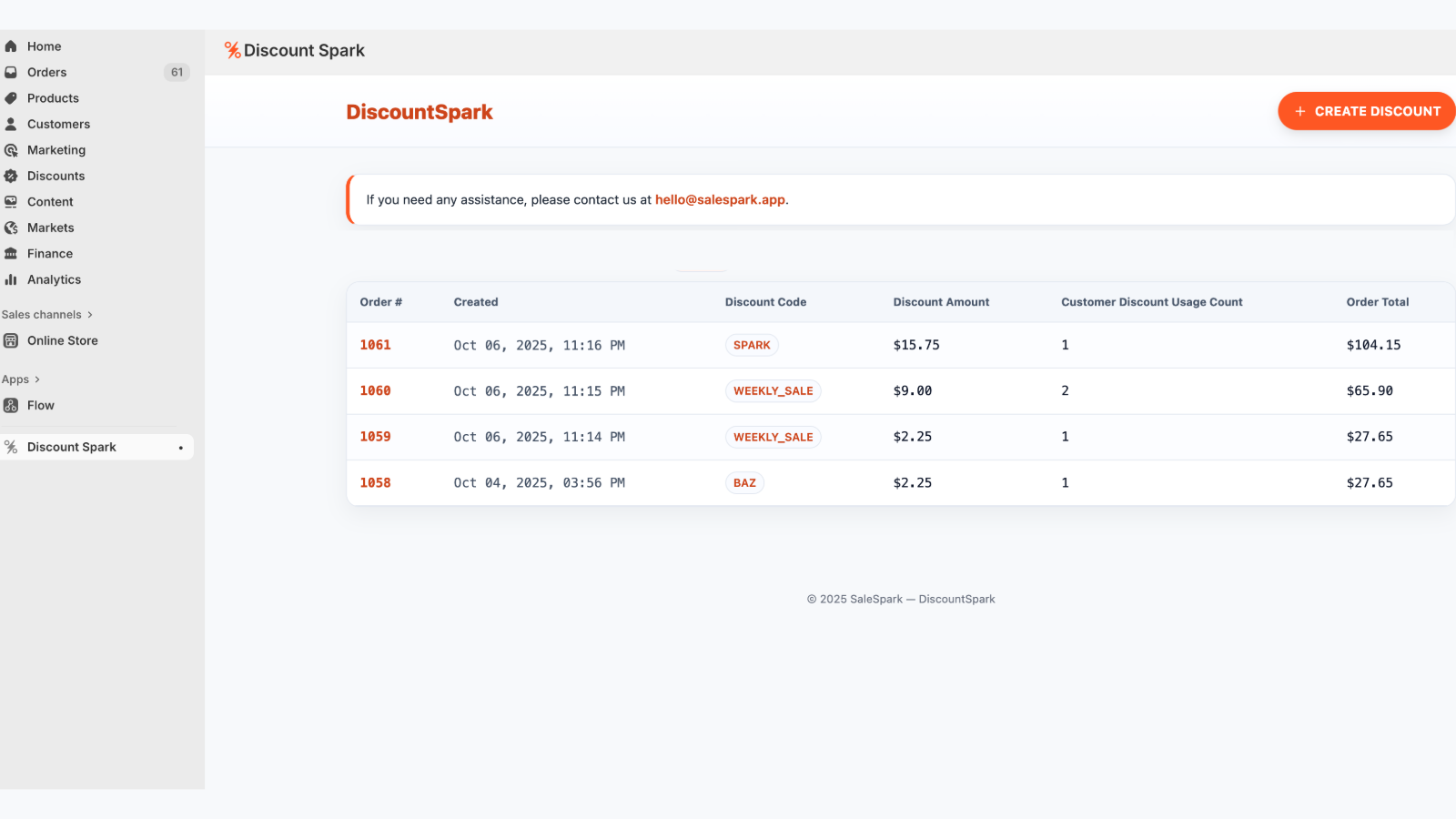This screenshot has height=819, width=1456.
Task: Click the Finance bank icon
Action: (11, 254)
